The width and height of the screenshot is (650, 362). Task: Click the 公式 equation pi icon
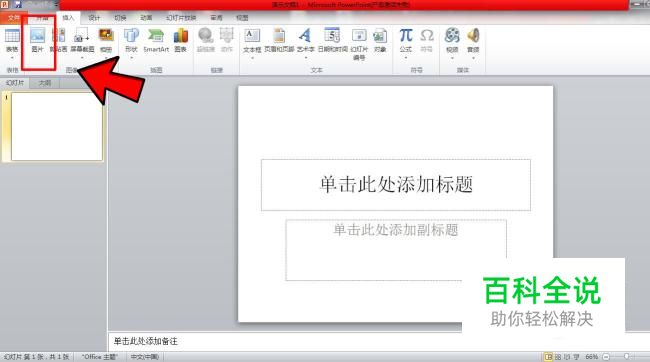point(406,35)
